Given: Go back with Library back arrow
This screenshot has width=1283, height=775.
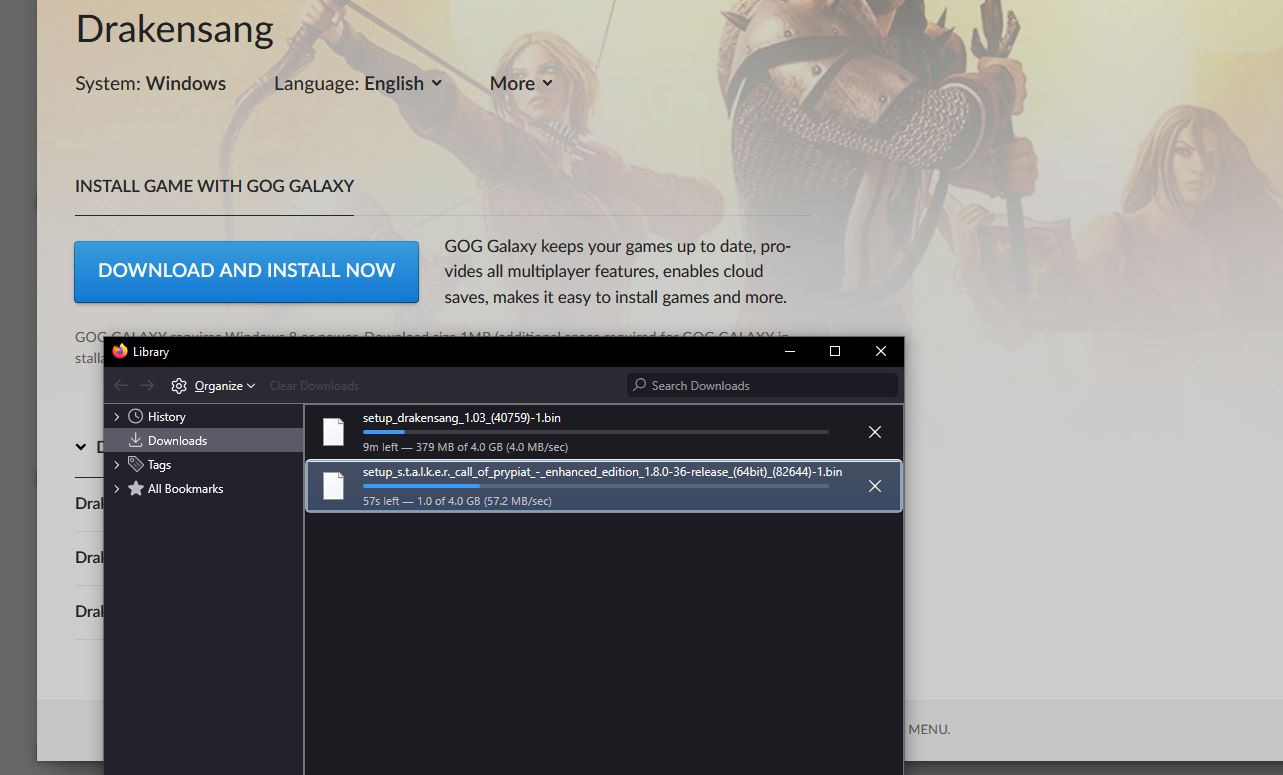Looking at the screenshot, I should tap(121, 386).
